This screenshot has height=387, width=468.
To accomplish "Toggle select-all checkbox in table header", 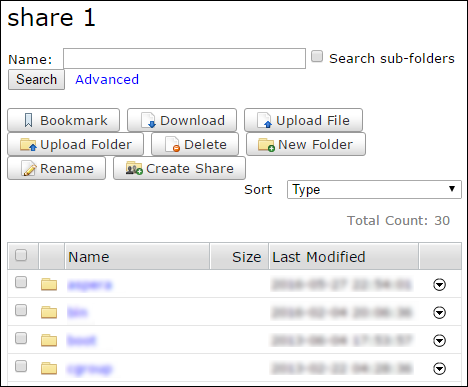I will pos(21,255).
